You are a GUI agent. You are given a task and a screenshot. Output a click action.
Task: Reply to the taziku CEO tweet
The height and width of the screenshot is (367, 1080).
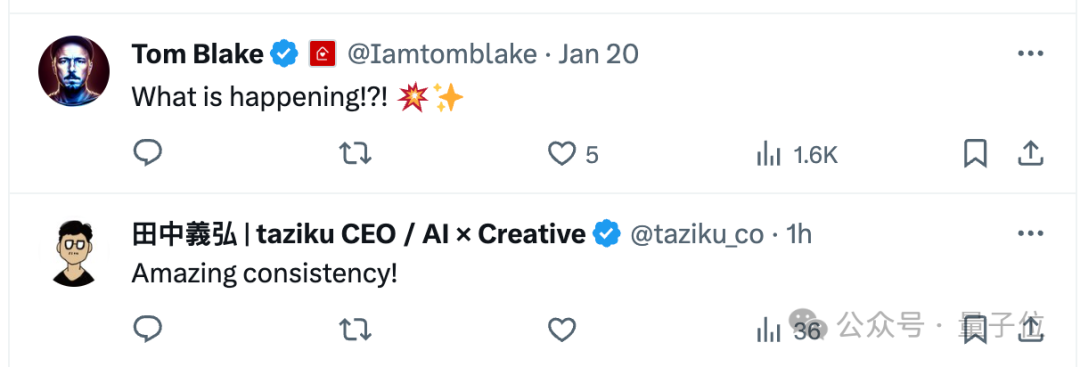click(147, 329)
